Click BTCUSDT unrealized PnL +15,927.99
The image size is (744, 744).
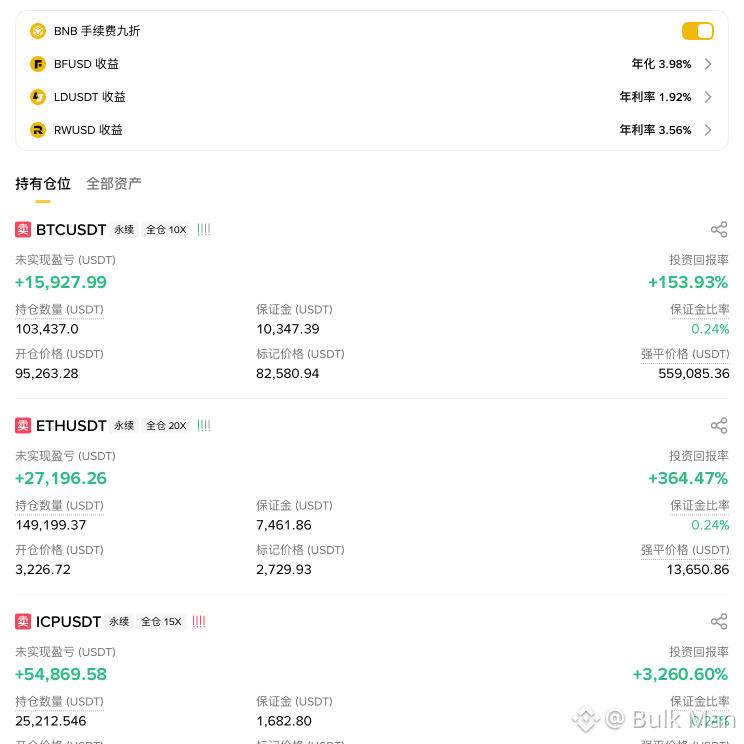[61, 282]
